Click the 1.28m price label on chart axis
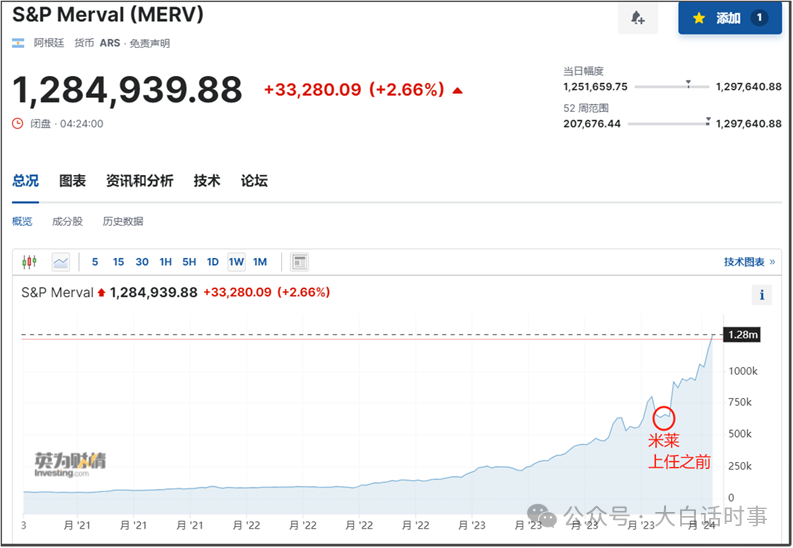The width and height of the screenshot is (793, 548). pyautogui.click(x=741, y=334)
